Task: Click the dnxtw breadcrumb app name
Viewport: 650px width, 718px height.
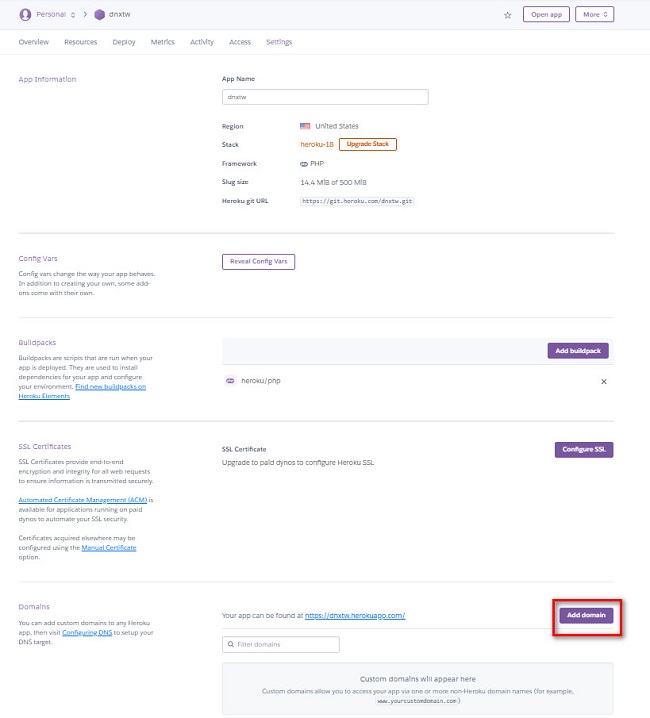Action: [x=120, y=15]
